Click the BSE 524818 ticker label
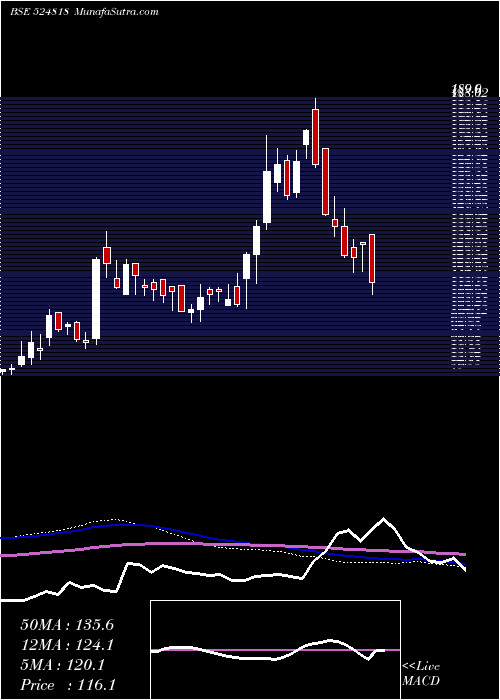The width and height of the screenshot is (500, 700). click(x=39, y=12)
